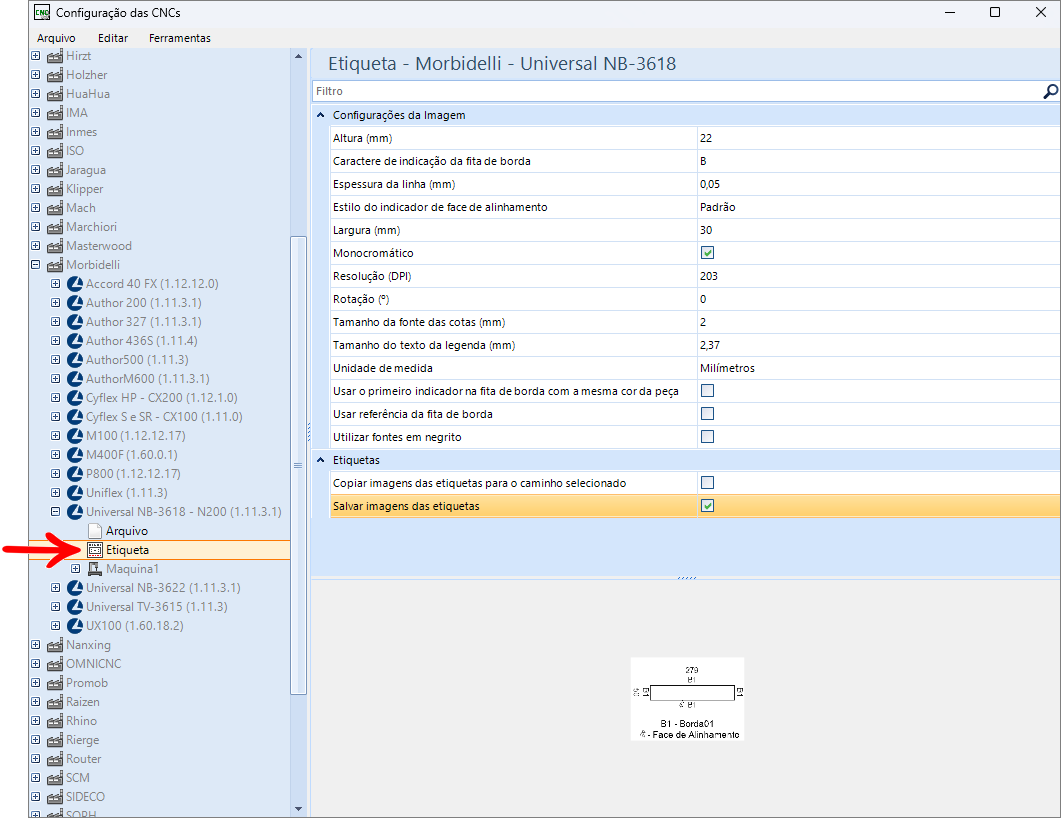This screenshot has height=818, width=1061.
Task: Click the M400F machine icon
Action: [x=74, y=455]
